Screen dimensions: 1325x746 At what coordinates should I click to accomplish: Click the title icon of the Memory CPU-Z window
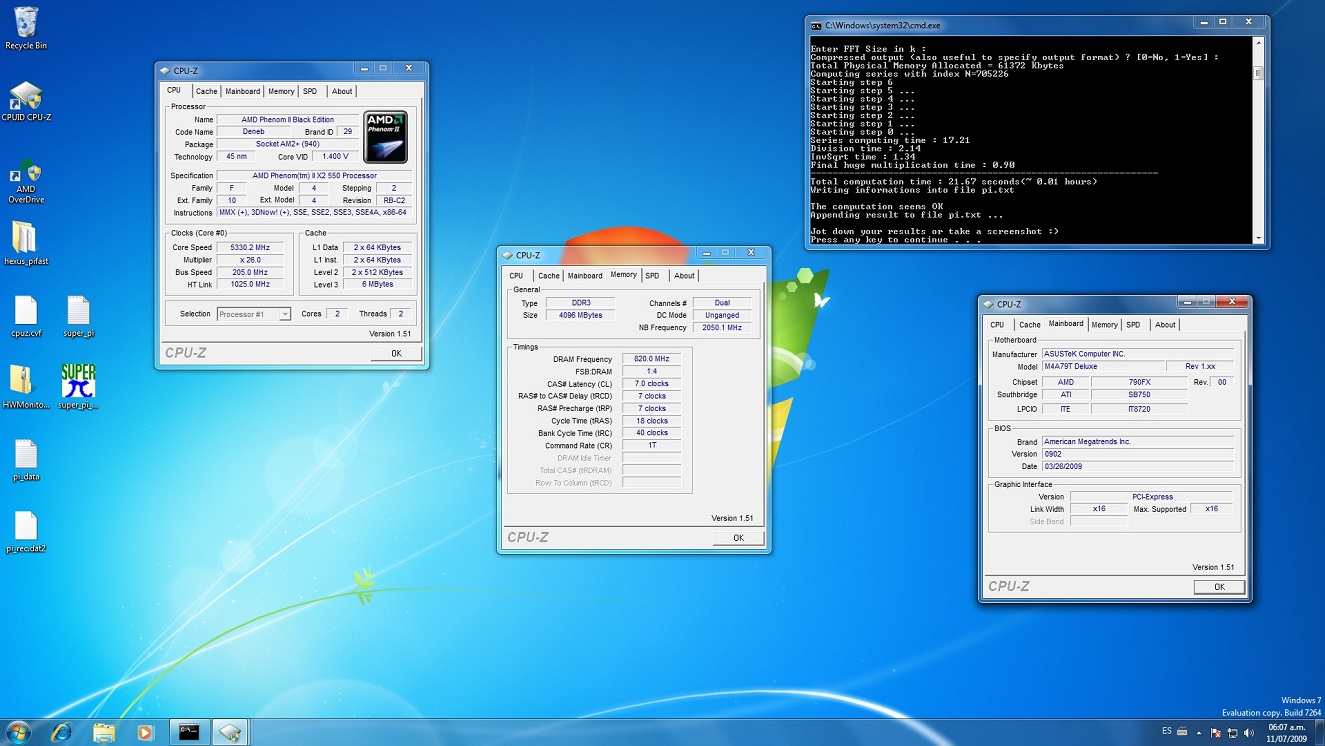point(508,255)
